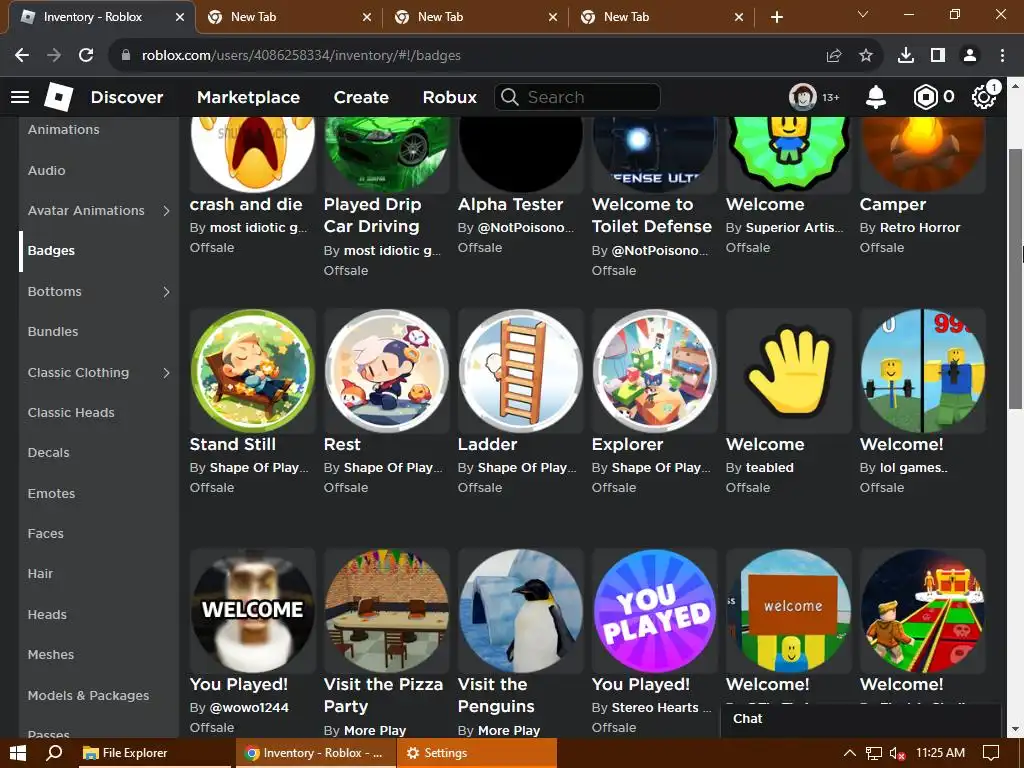Viewport: 1024px width, 768px height.
Task: Open the Windows action center icon
Action: (991, 753)
